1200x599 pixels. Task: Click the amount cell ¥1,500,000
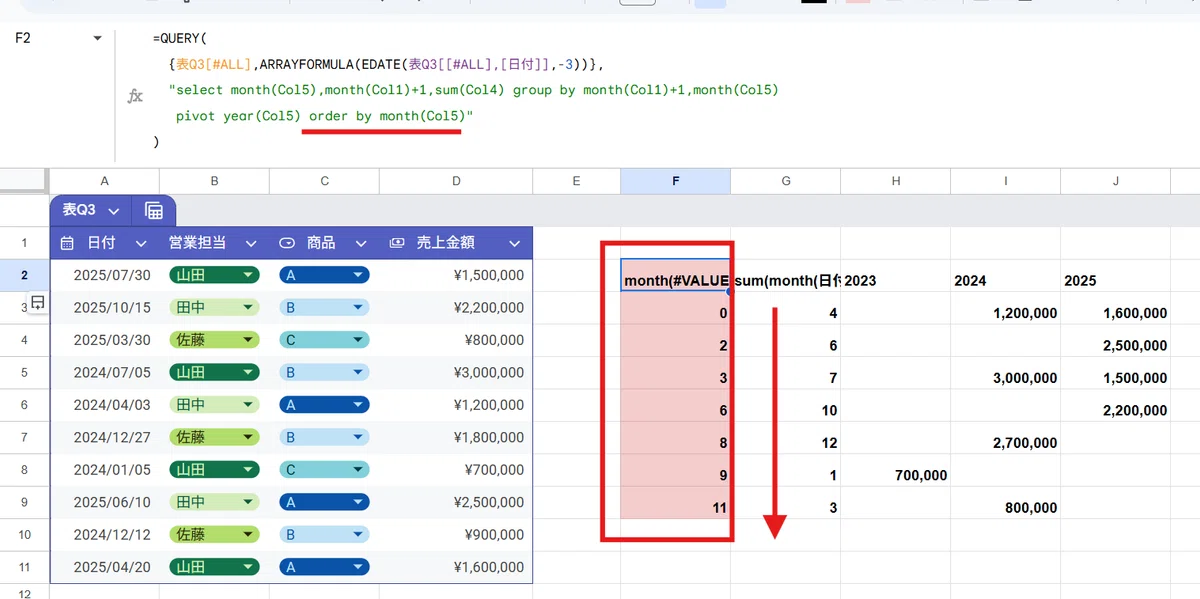[x=456, y=275]
